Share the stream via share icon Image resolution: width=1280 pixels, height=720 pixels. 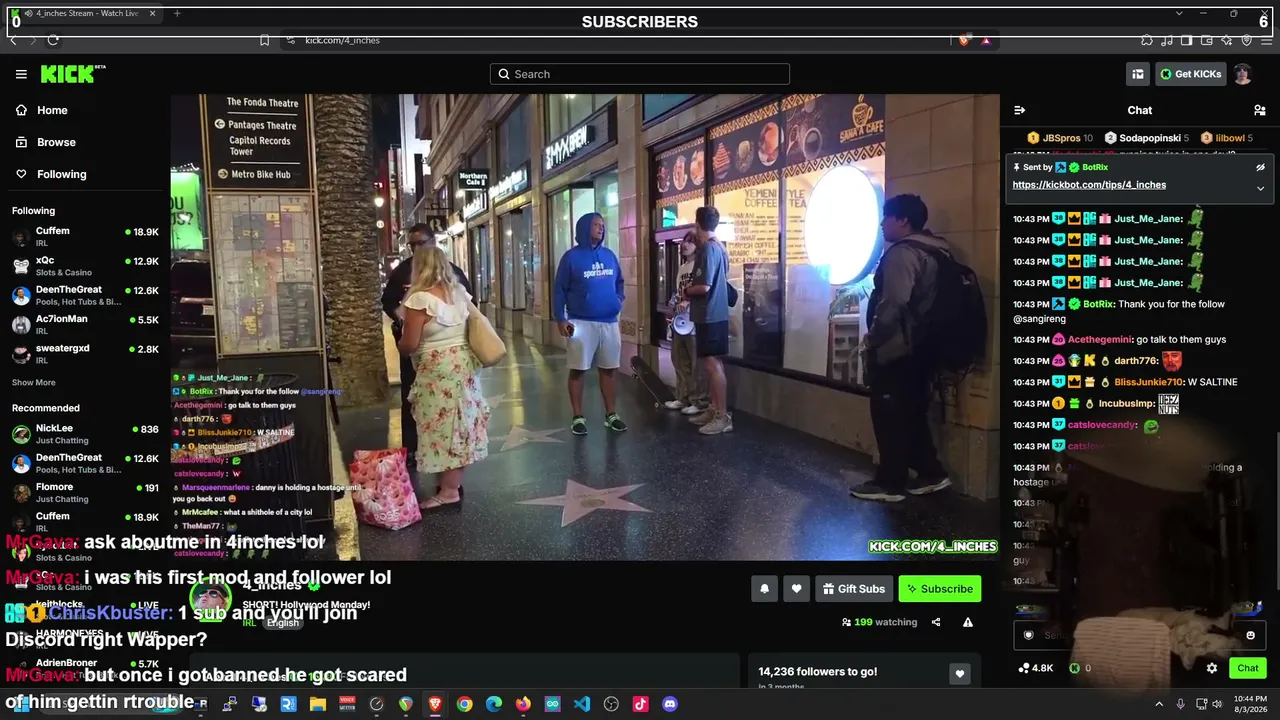pos(936,622)
